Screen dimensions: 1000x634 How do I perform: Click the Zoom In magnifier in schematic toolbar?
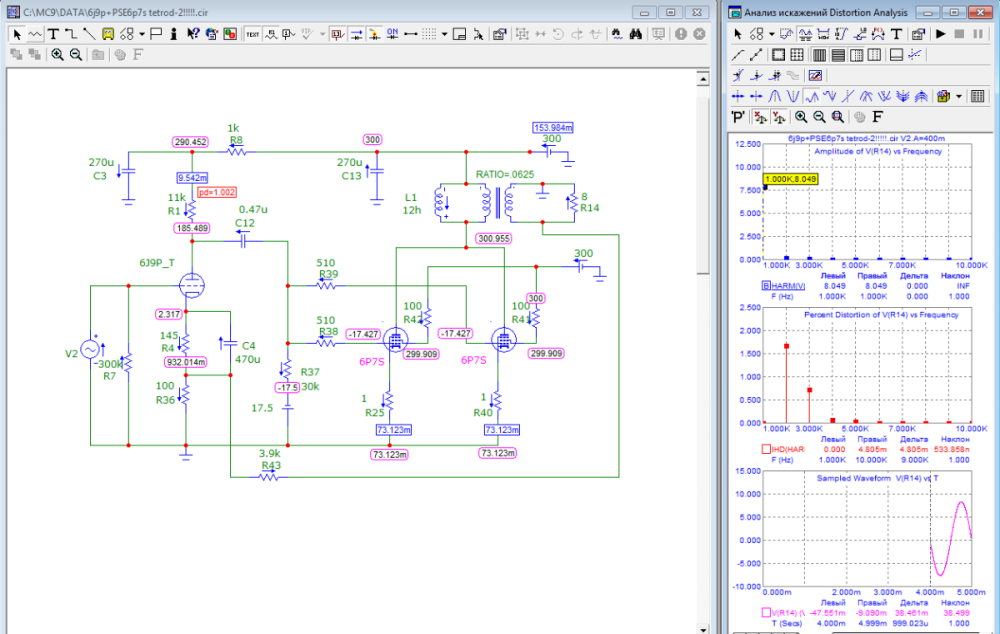57,54
